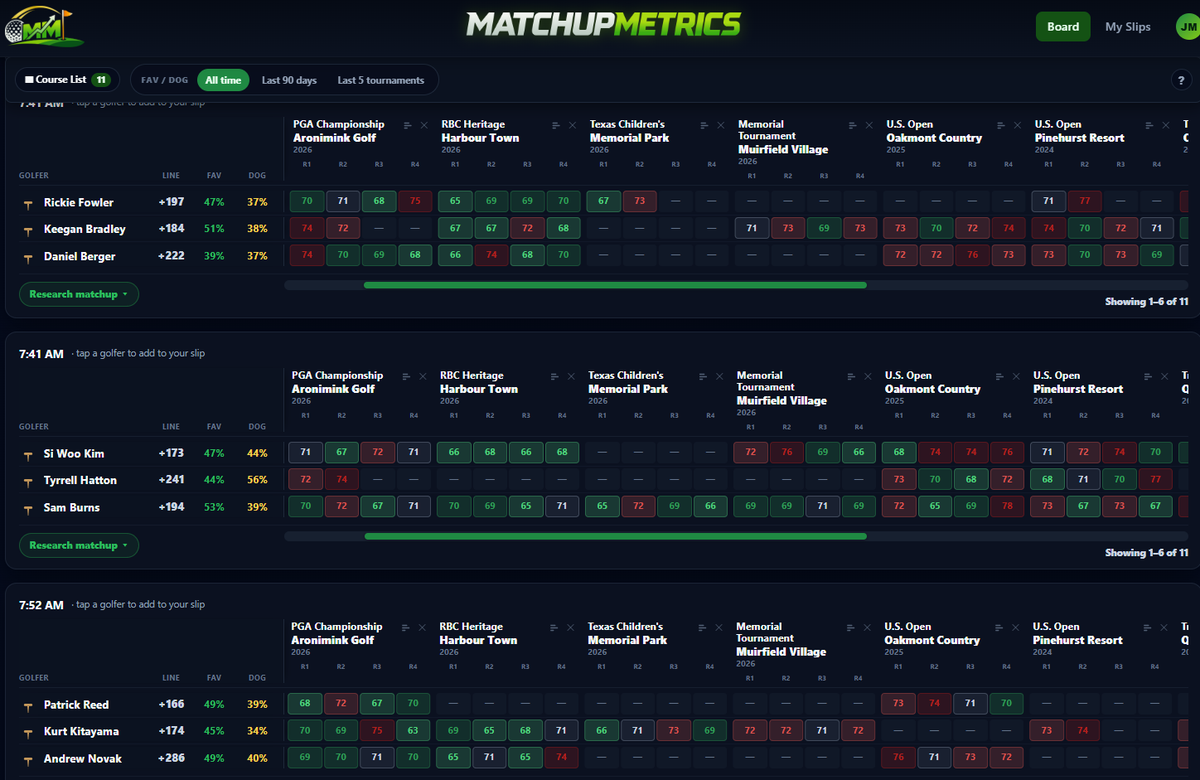
Task: Remove Harbour Town column in Patrick Reed group
Action: coord(571,627)
